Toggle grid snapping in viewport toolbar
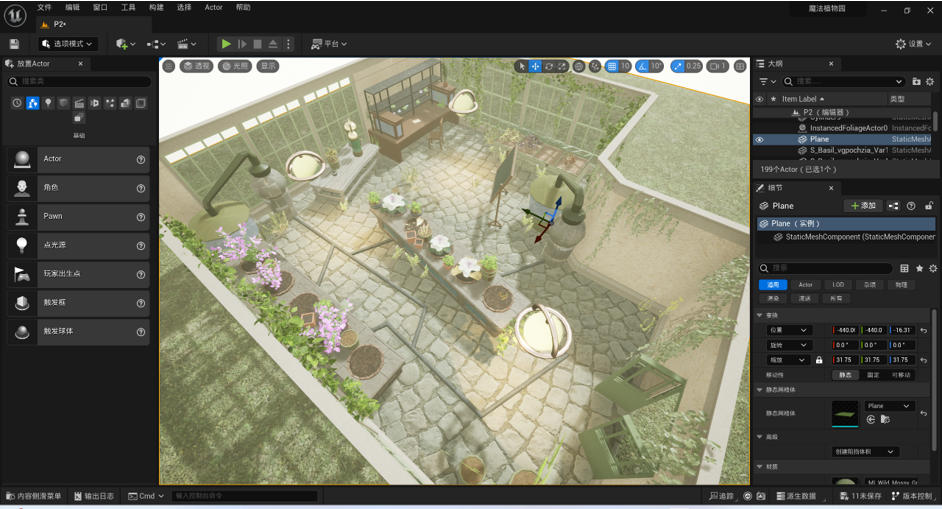 (612, 66)
